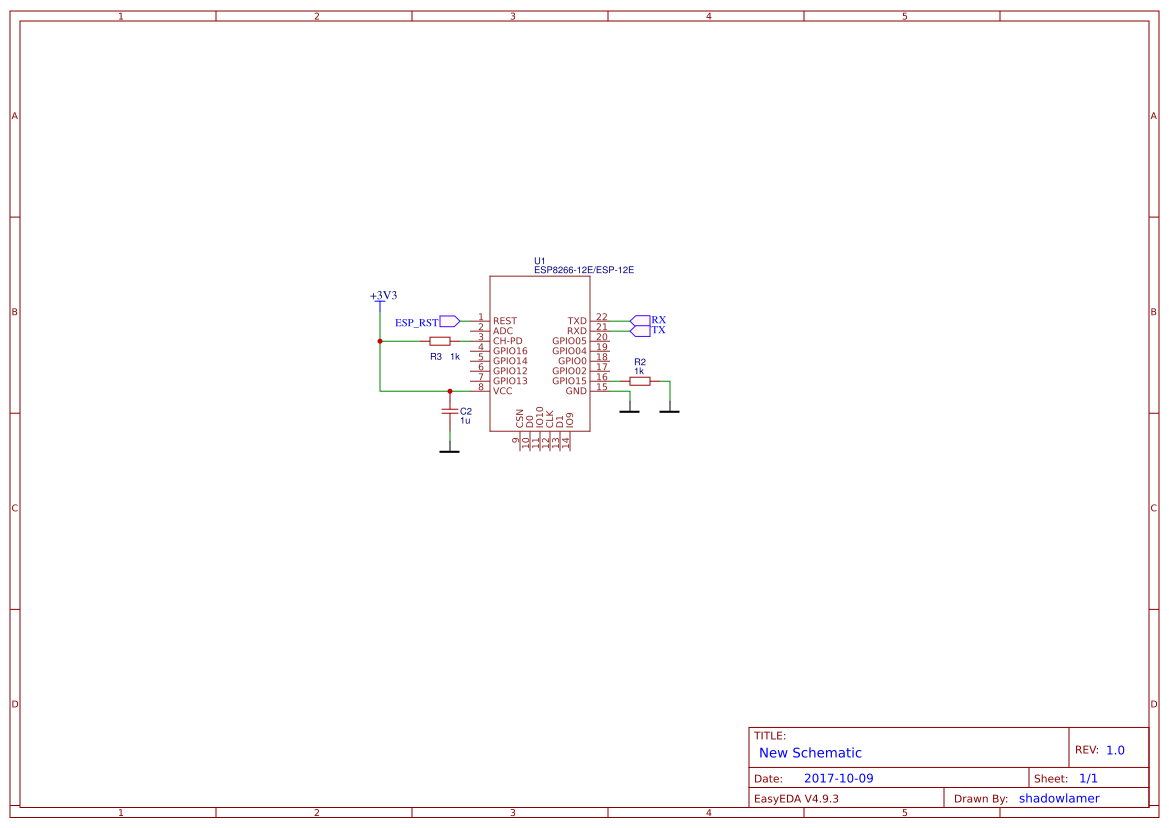Viewport: 1169px width, 828px height.
Task: Click the TXD pin label
Action: click(575, 321)
